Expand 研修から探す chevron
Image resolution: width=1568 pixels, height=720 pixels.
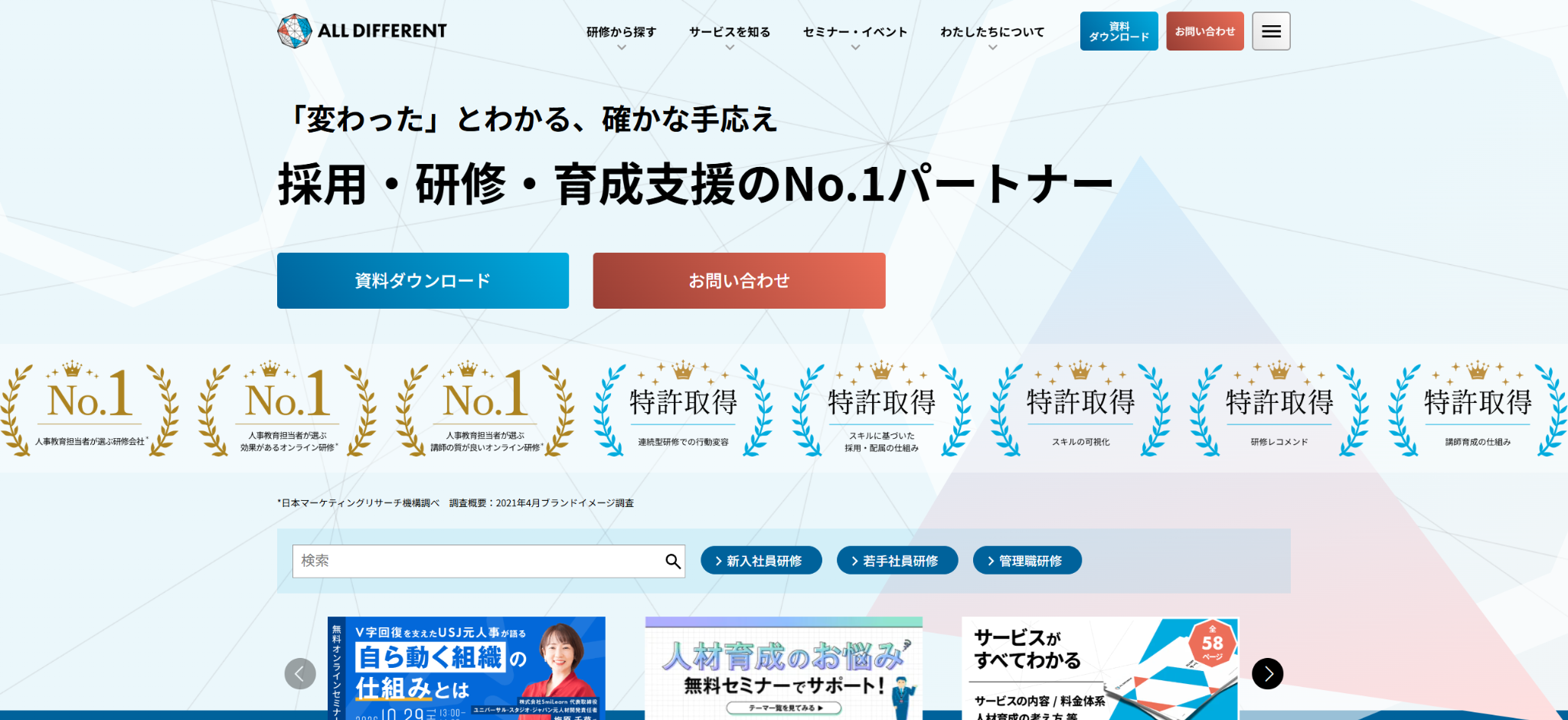tap(622, 47)
